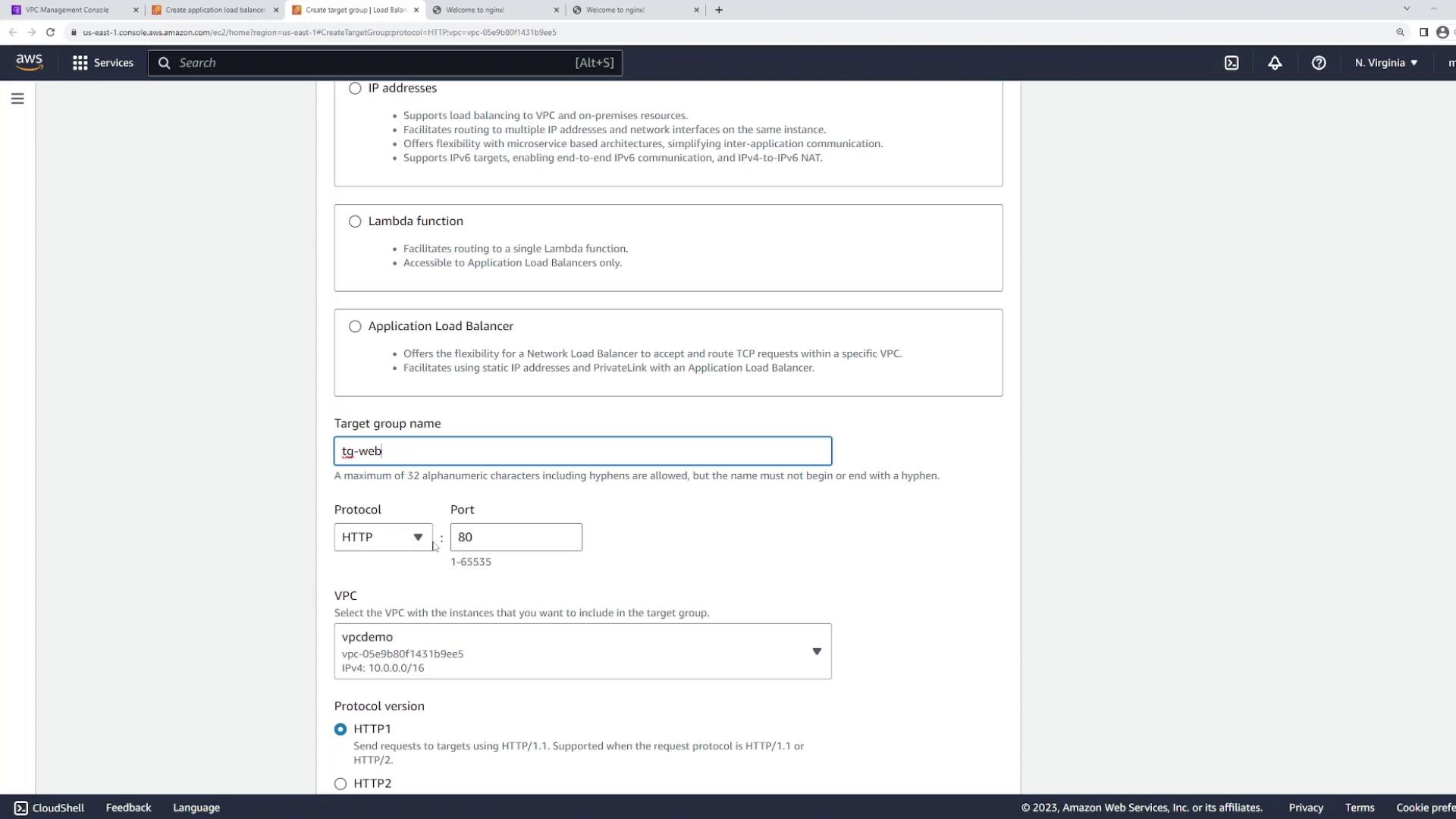The height and width of the screenshot is (819, 1456).
Task: Open the help question mark menu
Action: point(1319,63)
